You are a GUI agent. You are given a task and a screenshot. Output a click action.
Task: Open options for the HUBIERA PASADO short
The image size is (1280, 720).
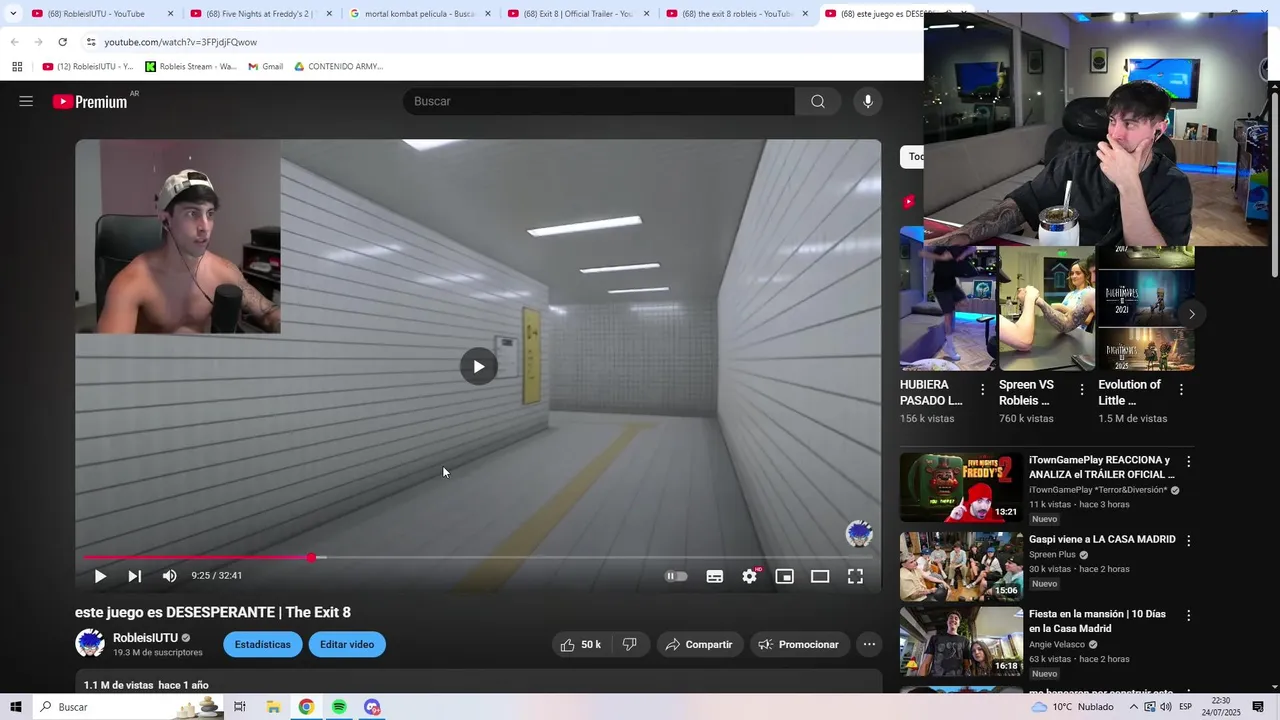click(x=983, y=390)
